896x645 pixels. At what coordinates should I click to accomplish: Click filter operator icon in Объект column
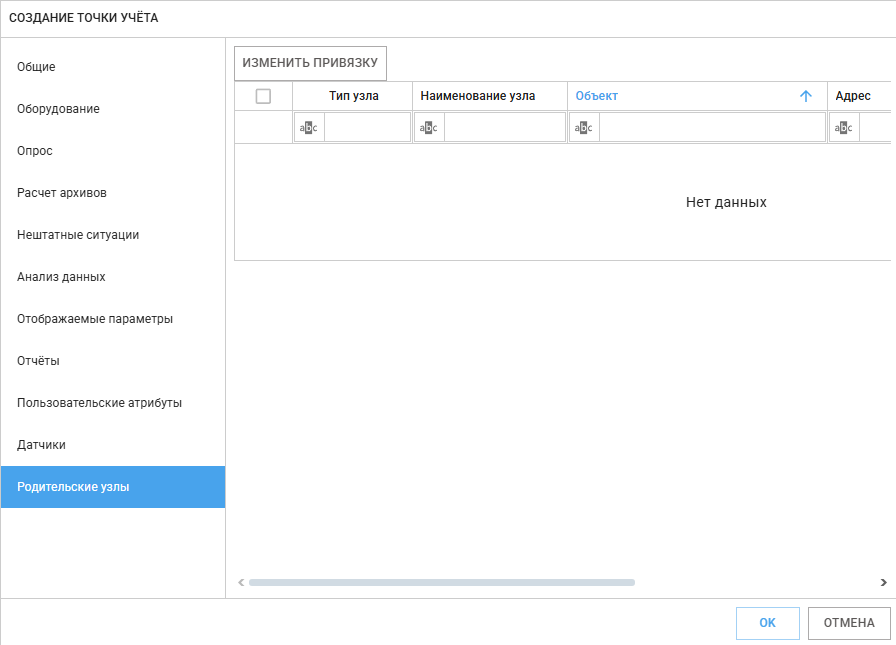click(584, 128)
